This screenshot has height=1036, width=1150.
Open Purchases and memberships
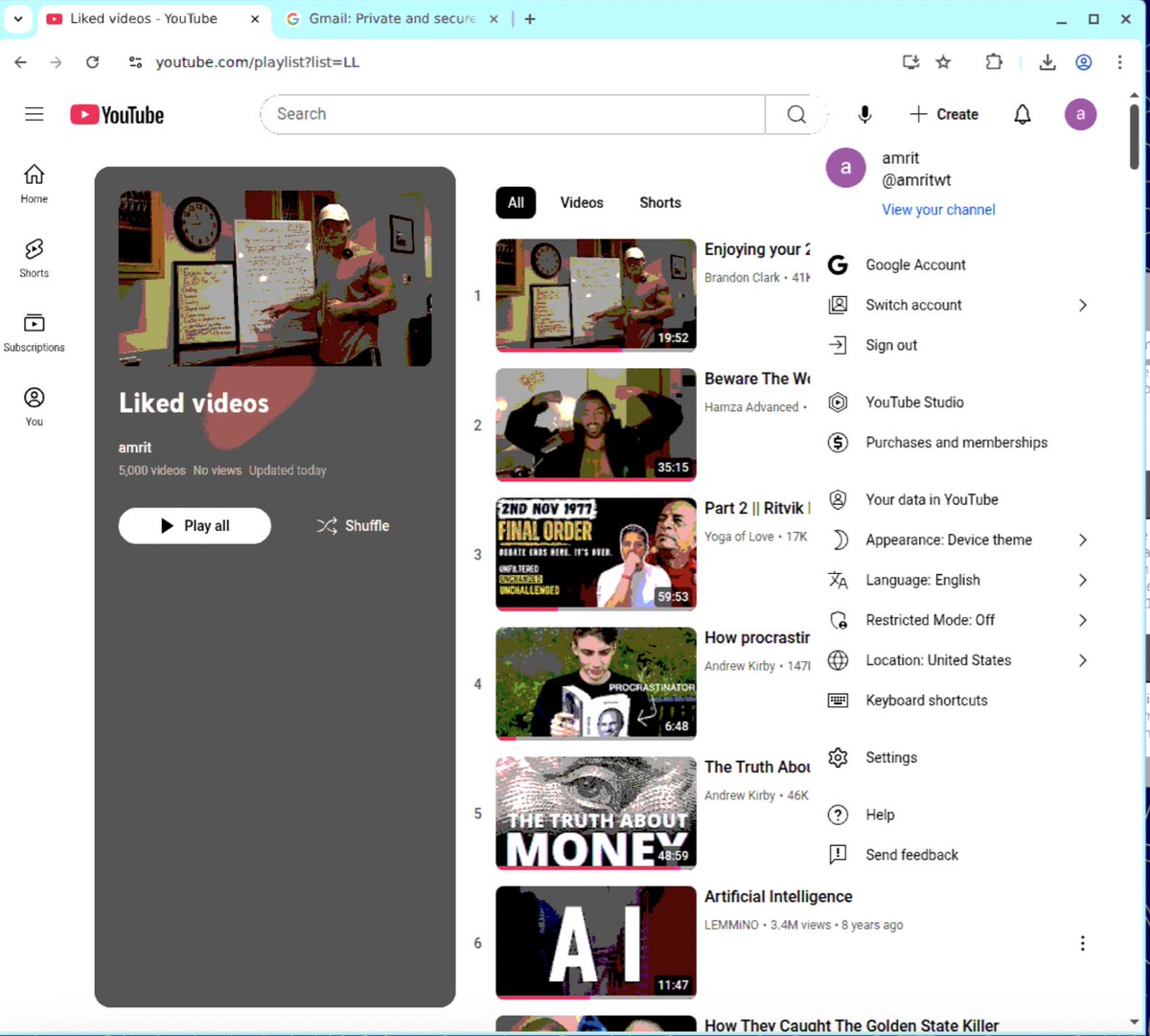[959, 443]
